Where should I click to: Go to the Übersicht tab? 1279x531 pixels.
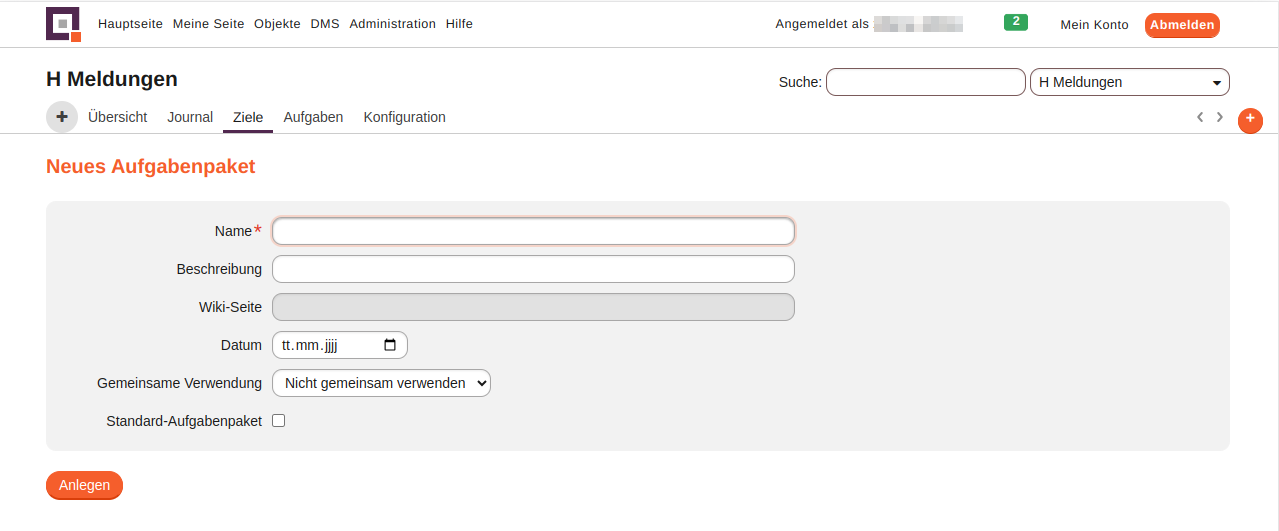(117, 117)
